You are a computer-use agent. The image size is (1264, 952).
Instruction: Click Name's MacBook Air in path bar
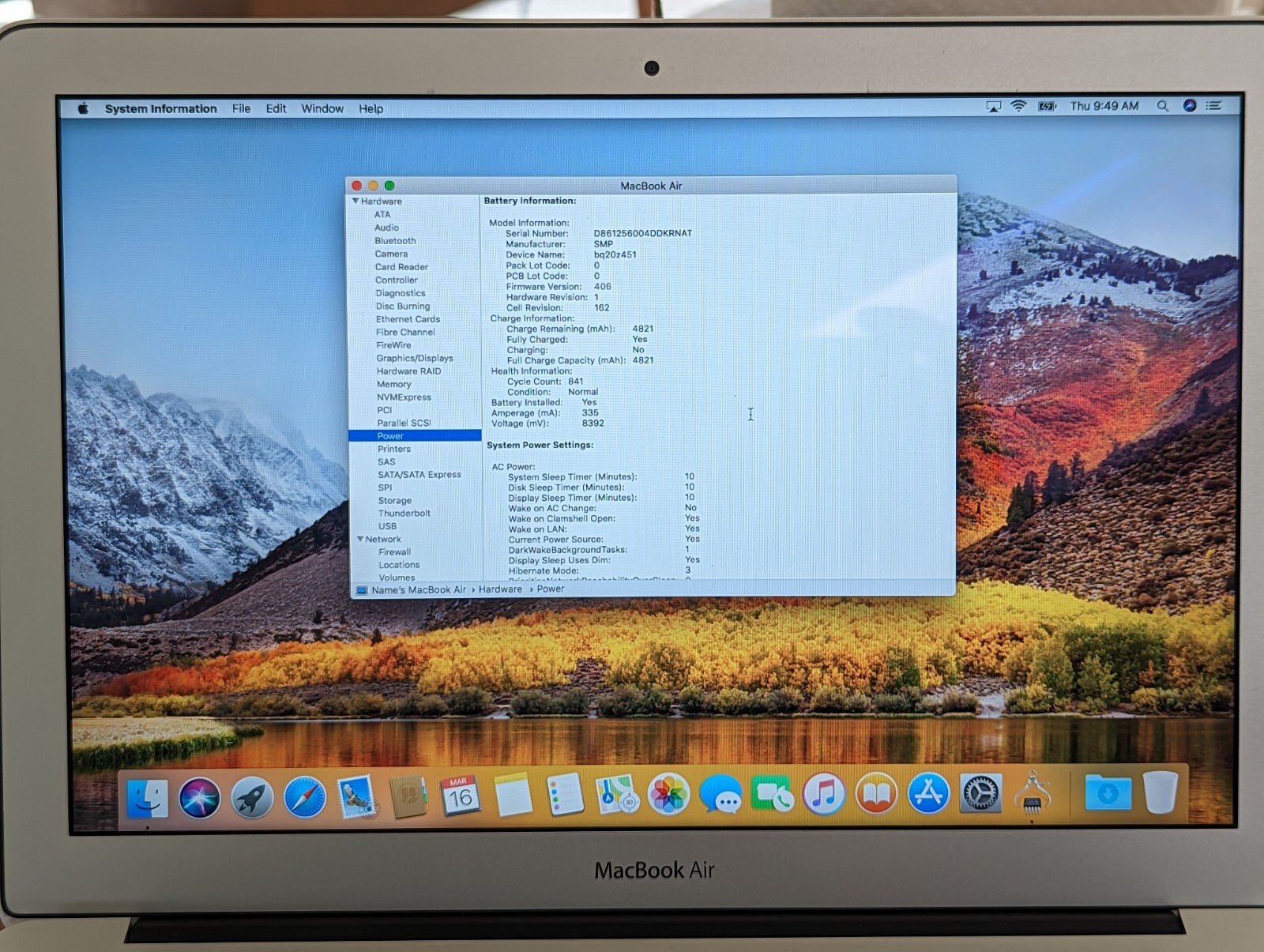tap(419, 590)
